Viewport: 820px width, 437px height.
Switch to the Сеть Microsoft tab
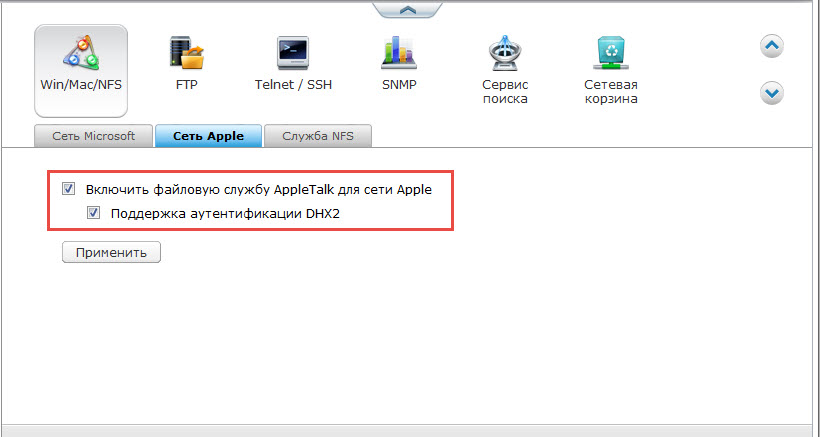[x=94, y=136]
